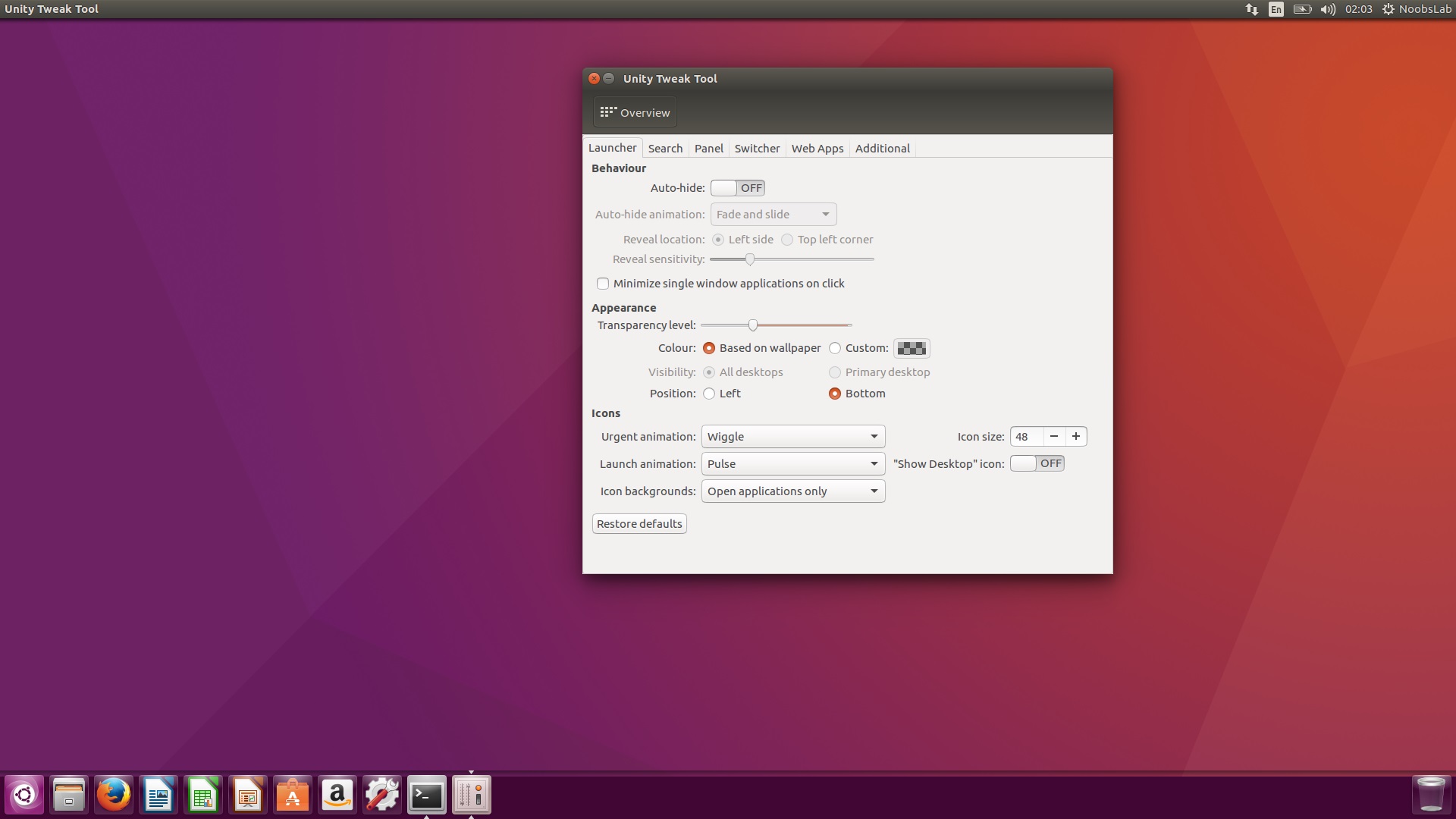1456x819 pixels.
Task: Close the Unity Tweak Tool window
Action: tap(595, 79)
